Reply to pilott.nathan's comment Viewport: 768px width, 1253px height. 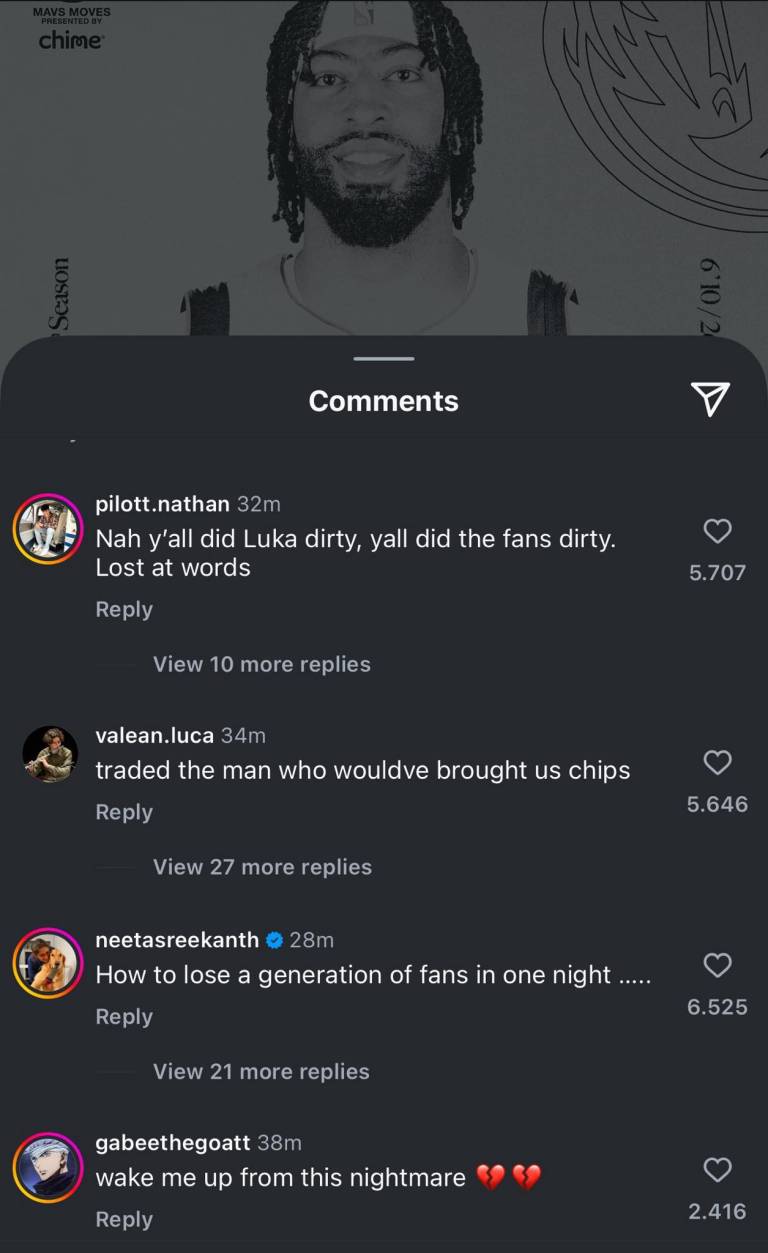coord(124,609)
